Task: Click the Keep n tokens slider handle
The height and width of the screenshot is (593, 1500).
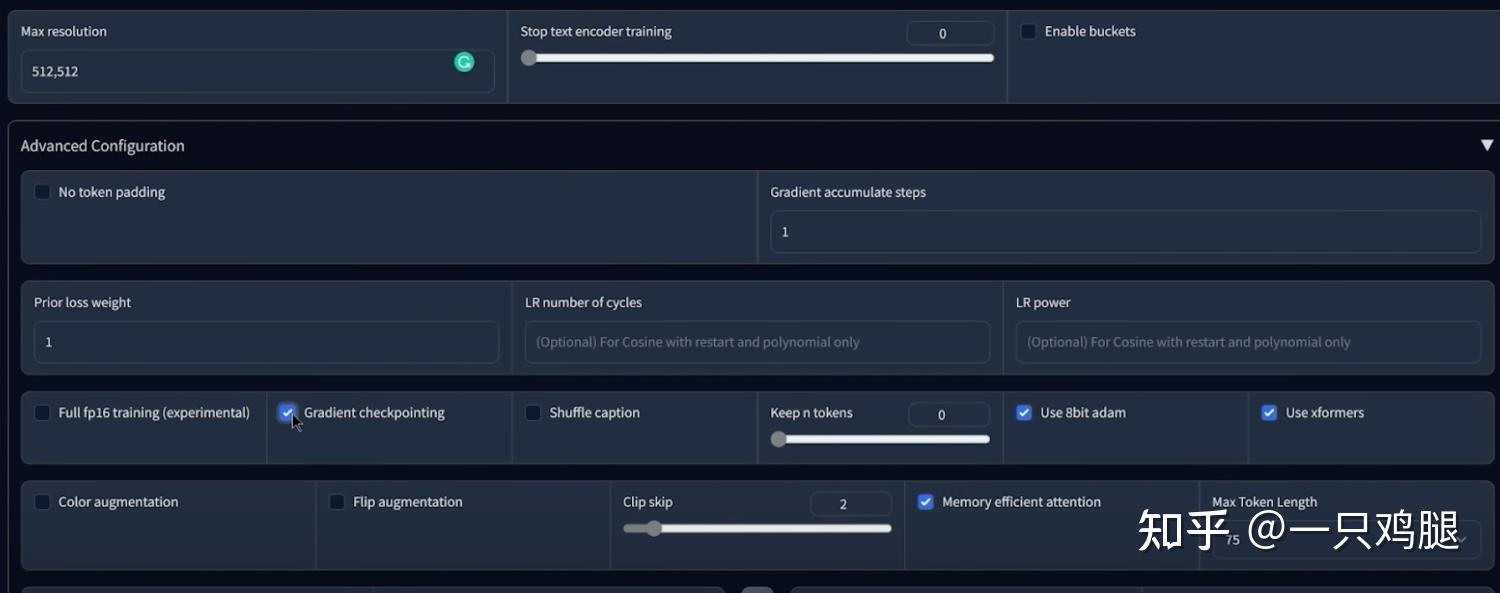Action: tap(779, 438)
